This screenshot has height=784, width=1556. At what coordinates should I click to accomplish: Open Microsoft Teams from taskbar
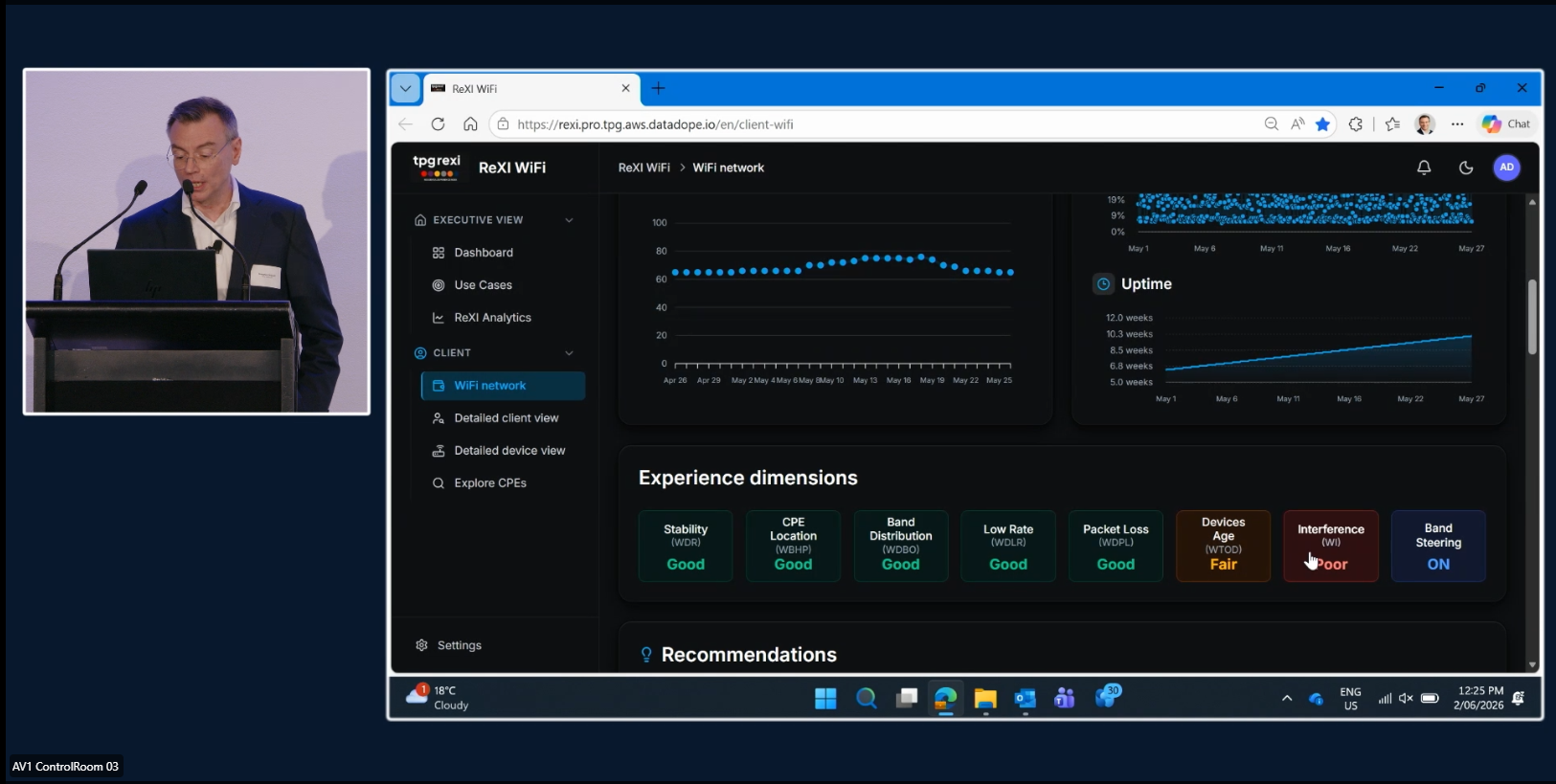[x=1065, y=699]
